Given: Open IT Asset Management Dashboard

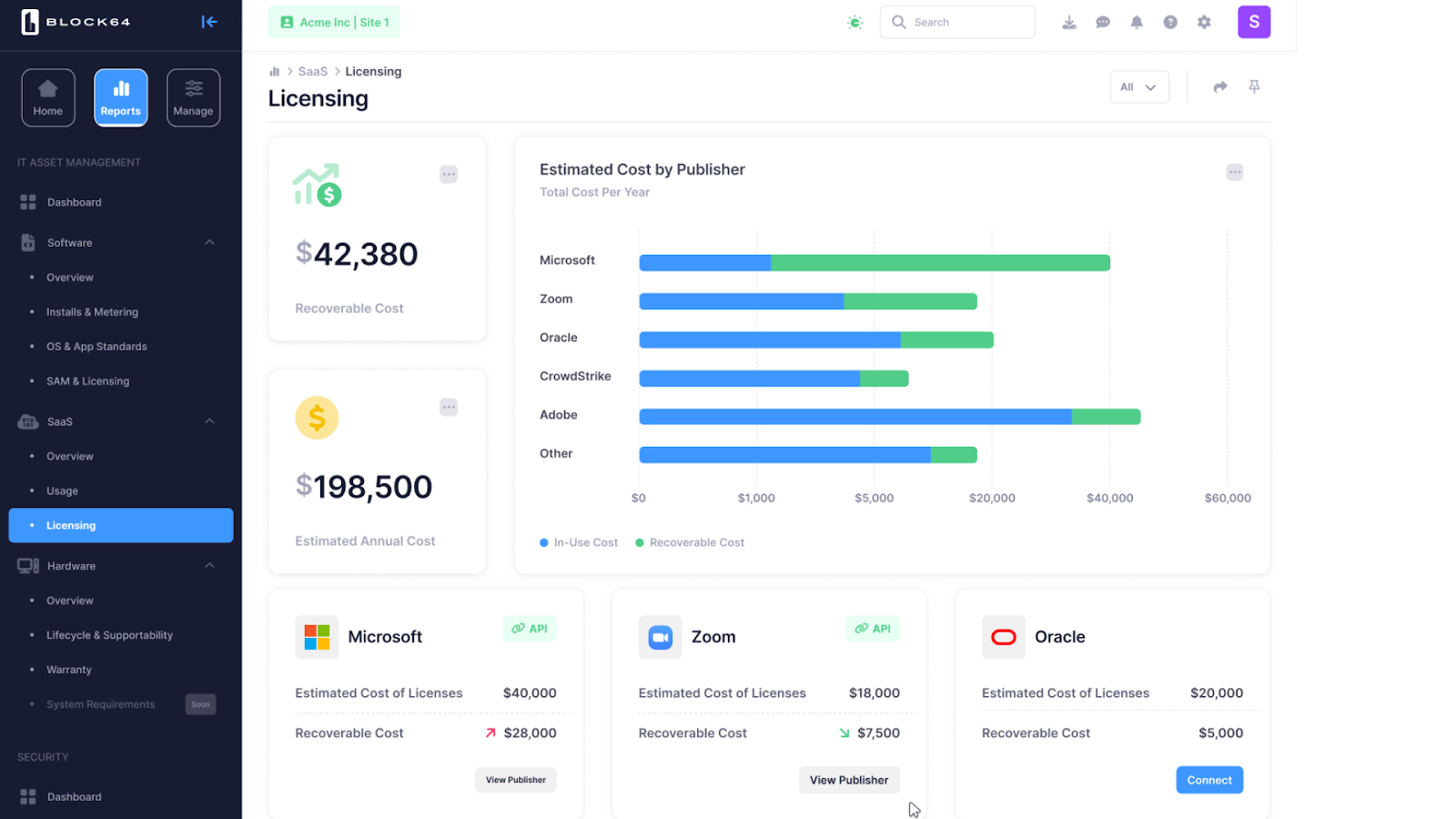Looking at the screenshot, I should pos(74,202).
